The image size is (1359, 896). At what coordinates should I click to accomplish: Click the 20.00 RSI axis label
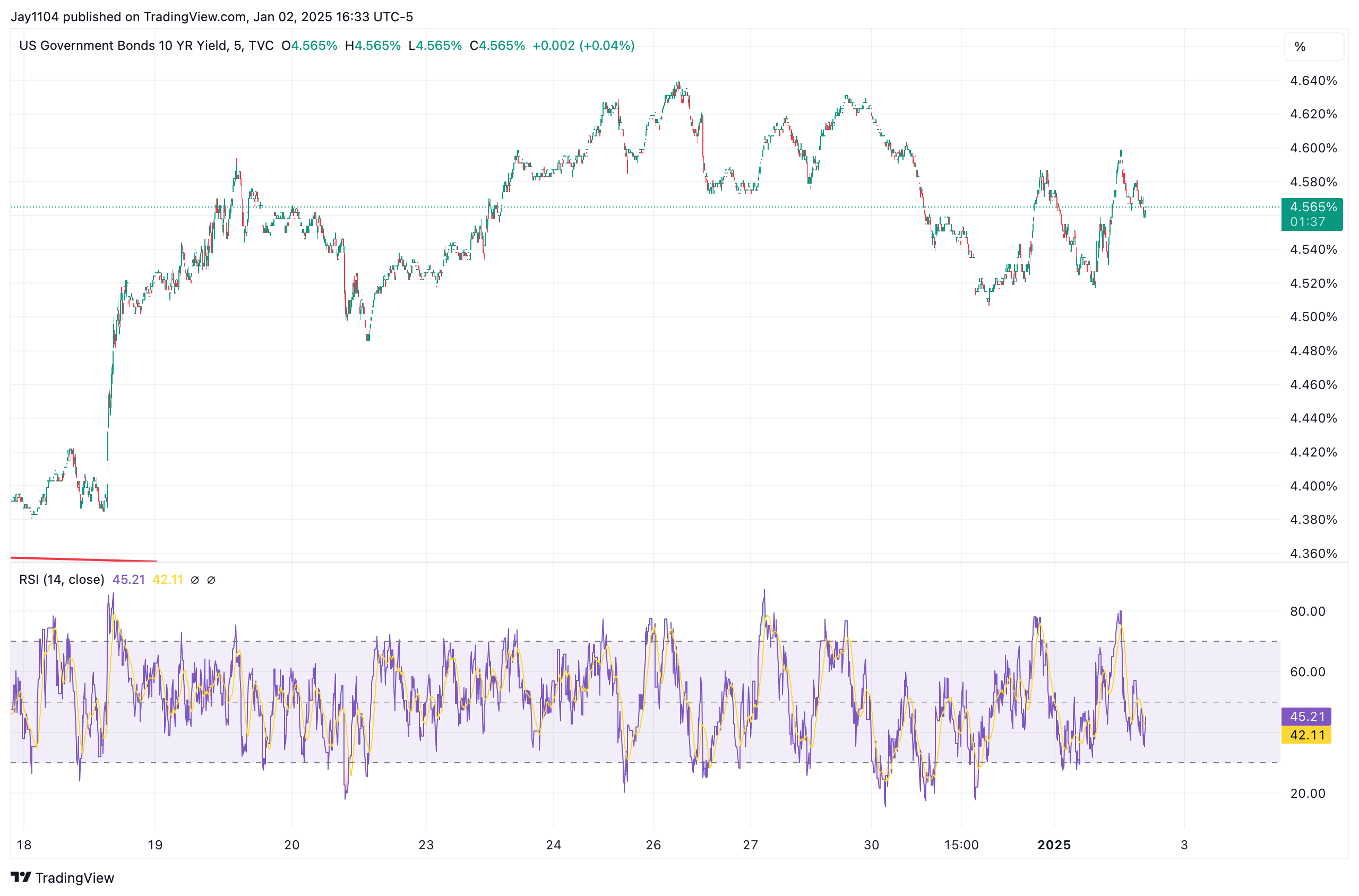(1308, 794)
